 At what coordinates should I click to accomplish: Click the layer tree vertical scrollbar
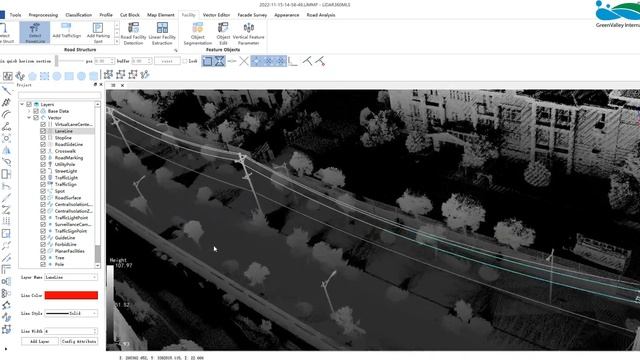(x=98, y=253)
